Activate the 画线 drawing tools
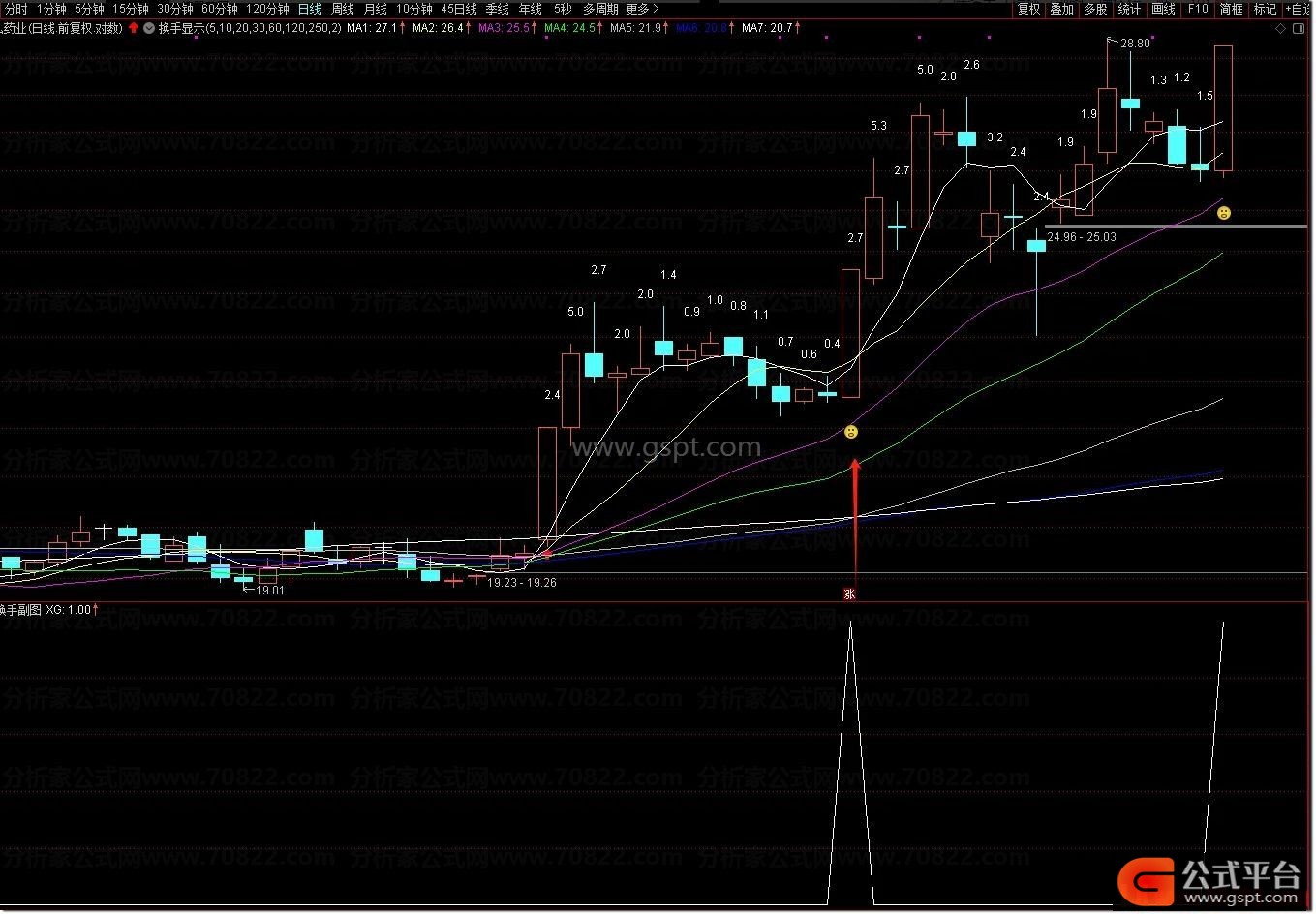1316x914 pixels. [x=1163, y=9]
